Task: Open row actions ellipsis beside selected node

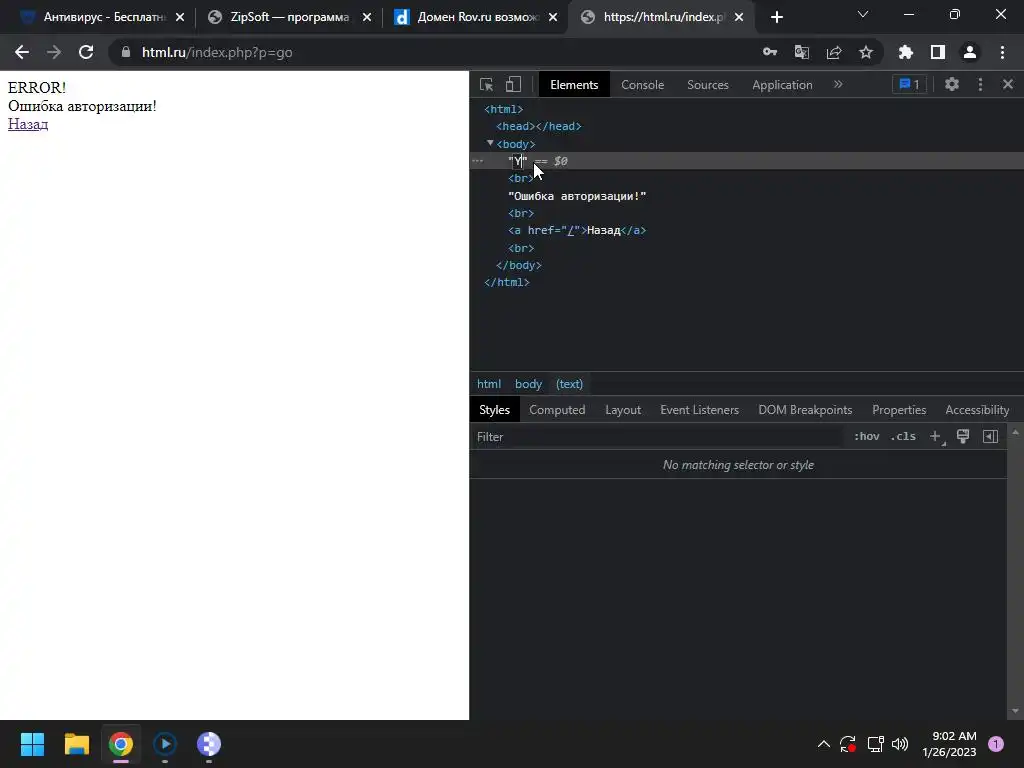Action: [x=478, y=161]
